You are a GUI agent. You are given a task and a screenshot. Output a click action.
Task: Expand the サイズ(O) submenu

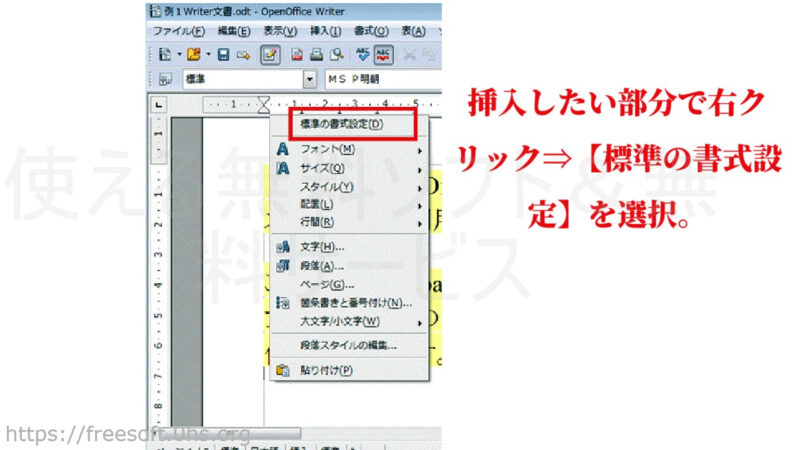(x=350, y=168)
